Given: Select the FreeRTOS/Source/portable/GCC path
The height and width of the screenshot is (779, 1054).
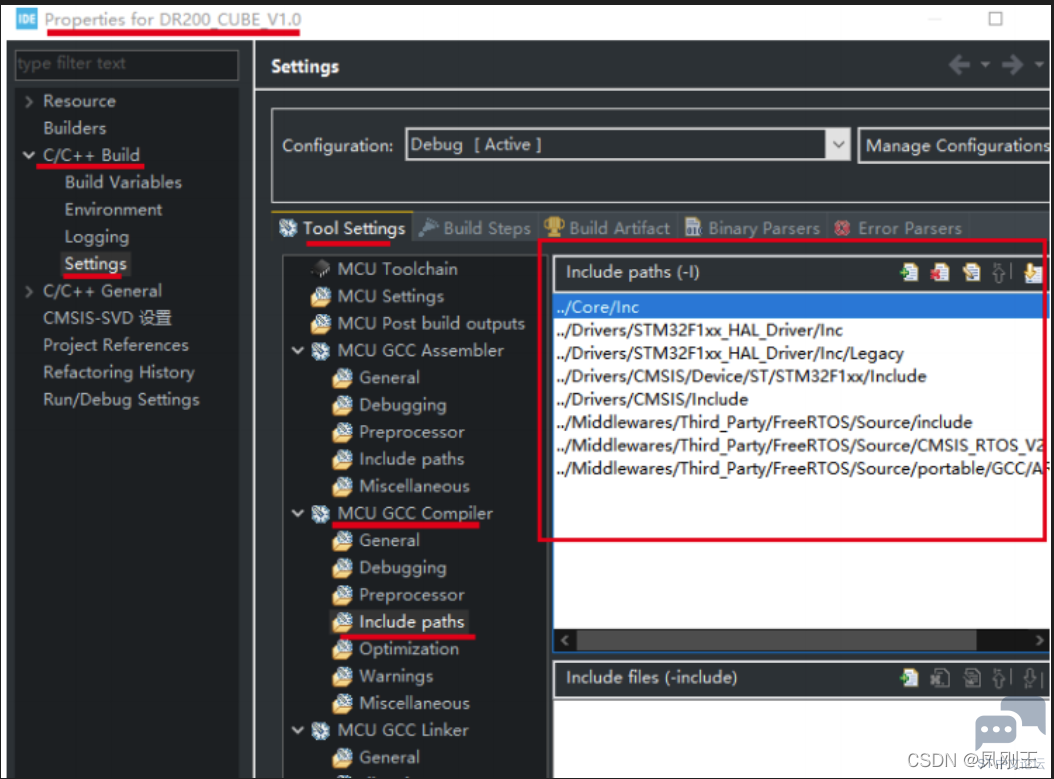Looking at the screenshot, I should coord(800,468).
